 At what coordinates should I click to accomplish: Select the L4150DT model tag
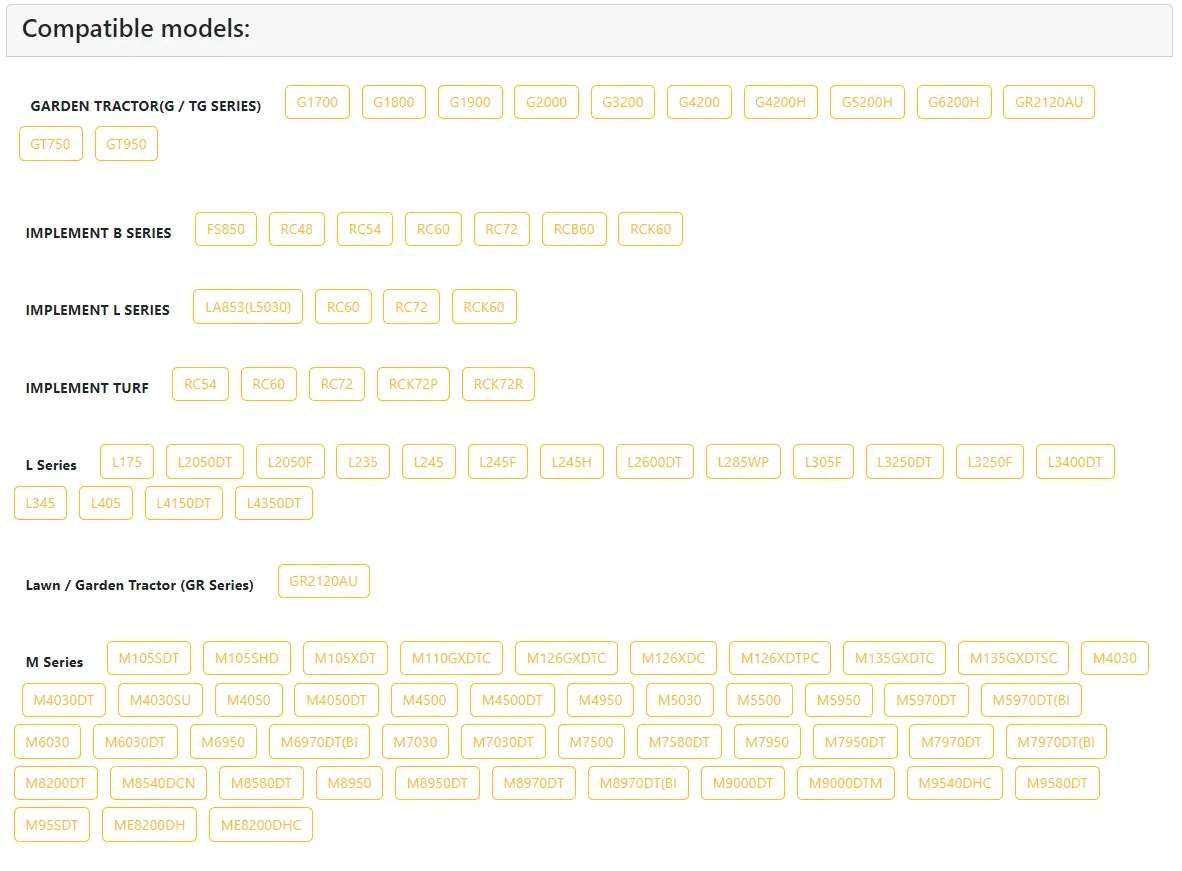tap(184, 503)
